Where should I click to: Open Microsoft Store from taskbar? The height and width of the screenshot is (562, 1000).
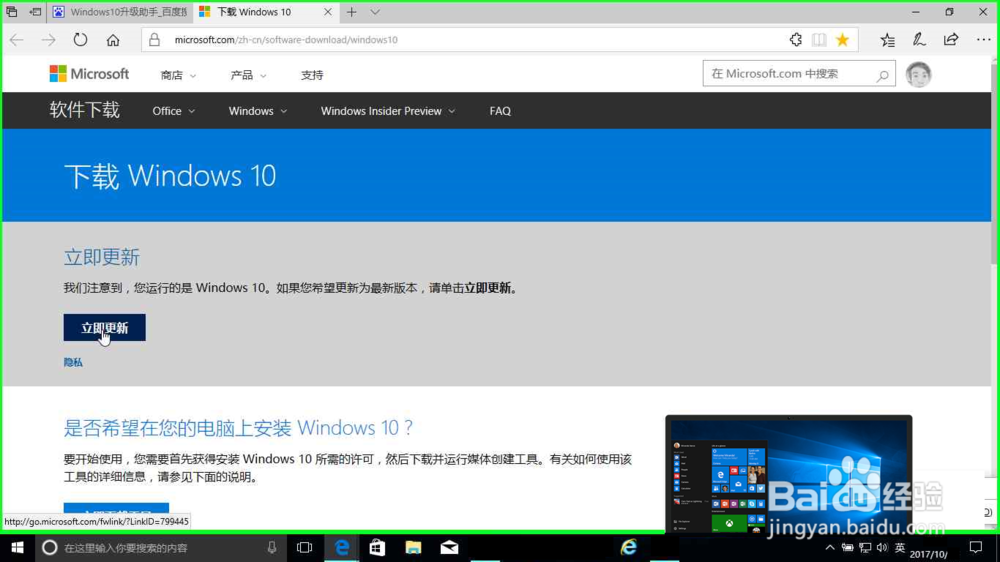click(x=377, y=547)
